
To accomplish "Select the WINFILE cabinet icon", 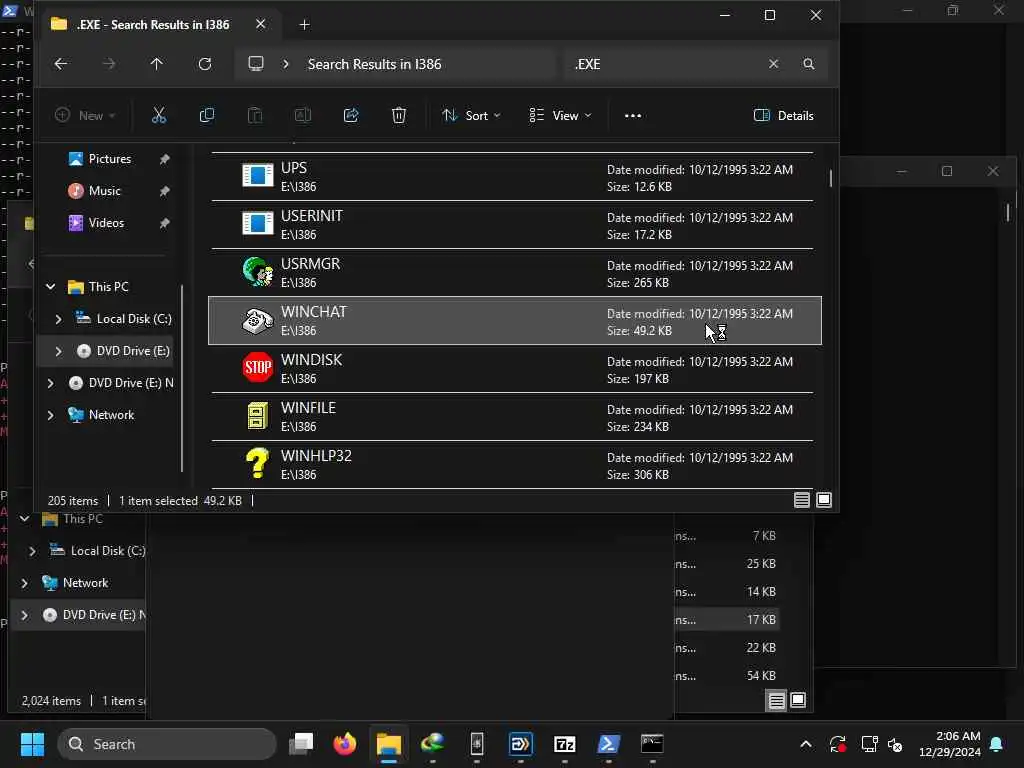I will tap(257, 416).
